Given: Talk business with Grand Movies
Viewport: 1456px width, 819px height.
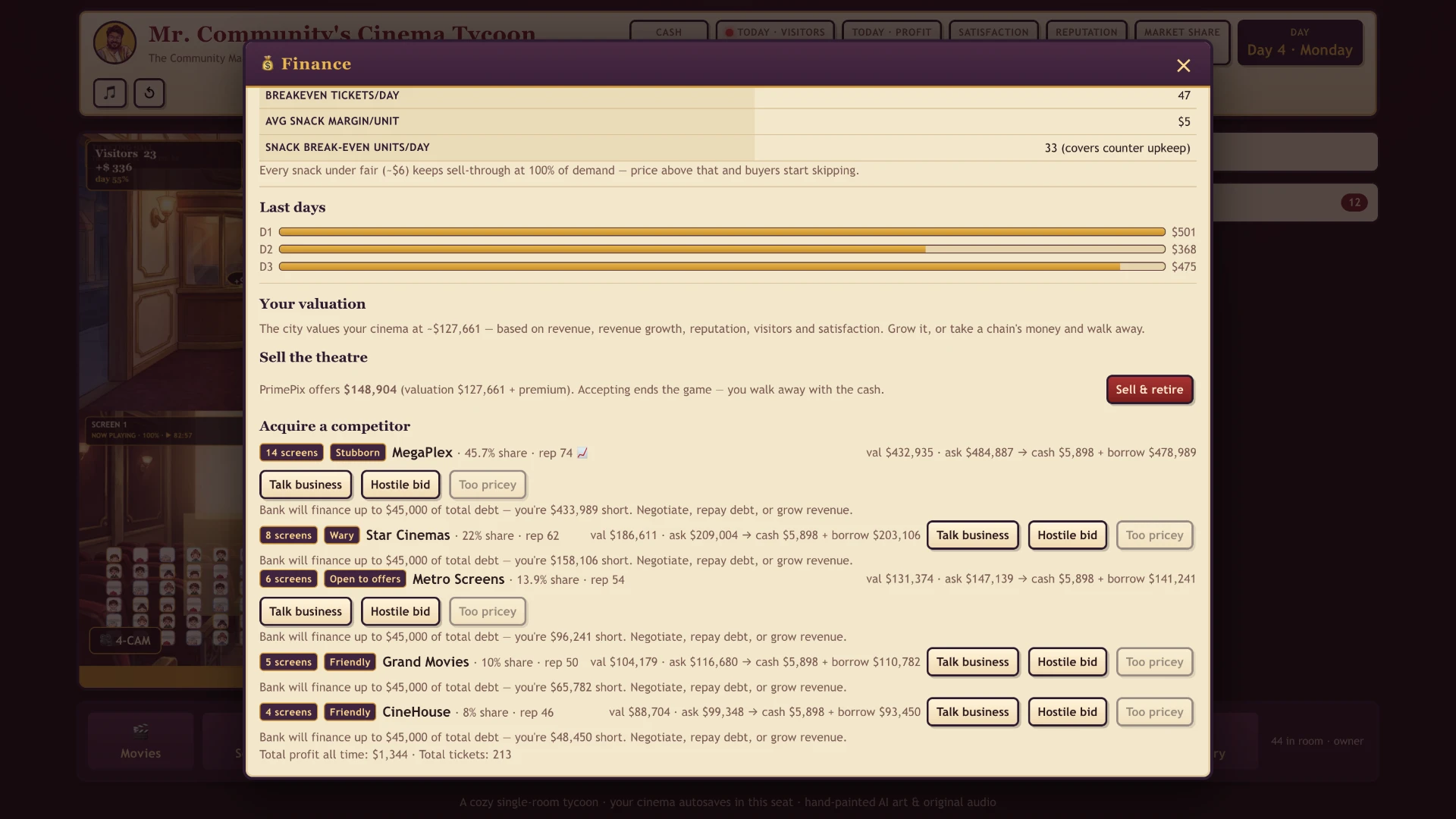Looking at the screenshot, I should 973,662.
